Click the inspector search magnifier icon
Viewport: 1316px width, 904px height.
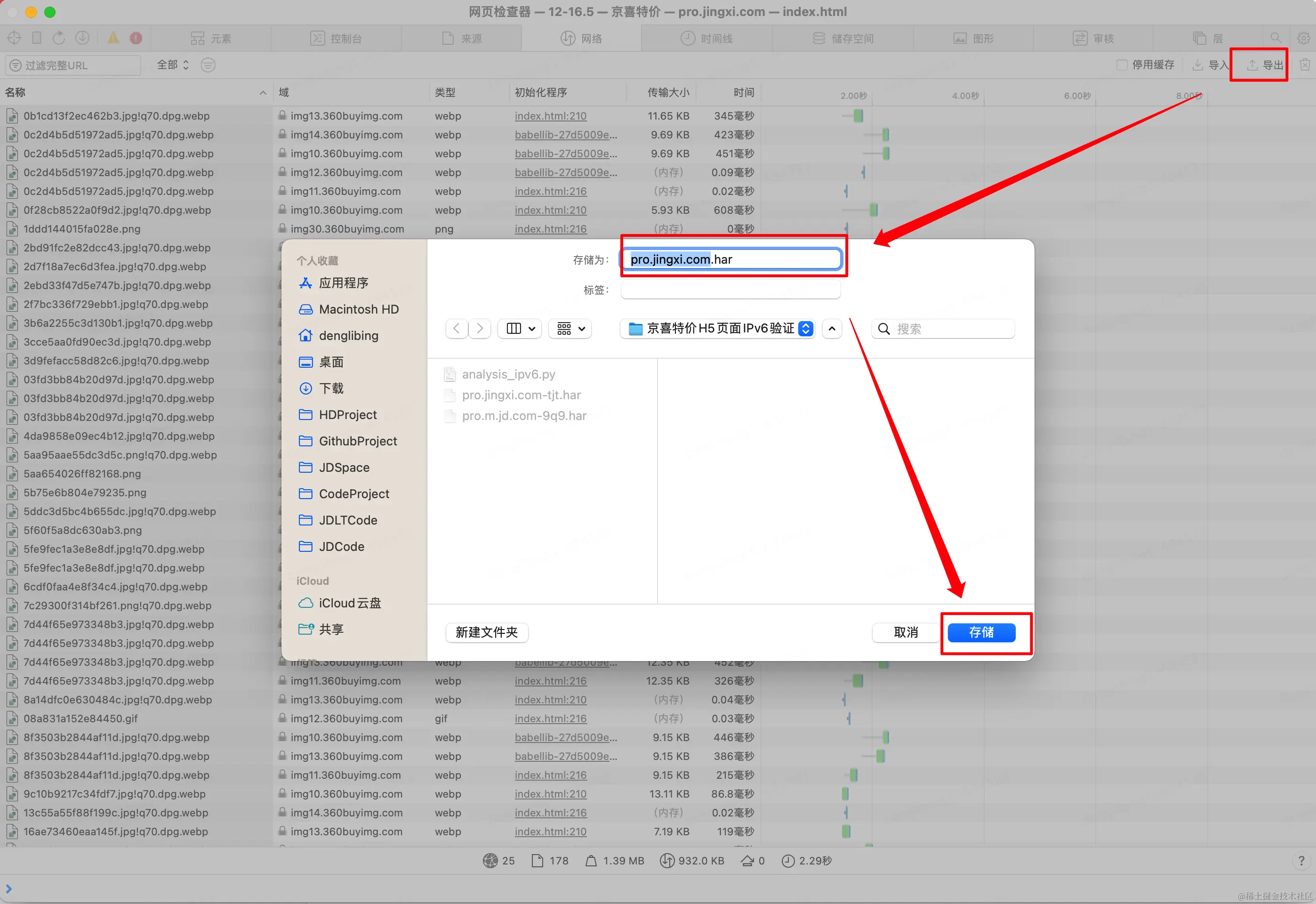click(x=1275, y=38)
